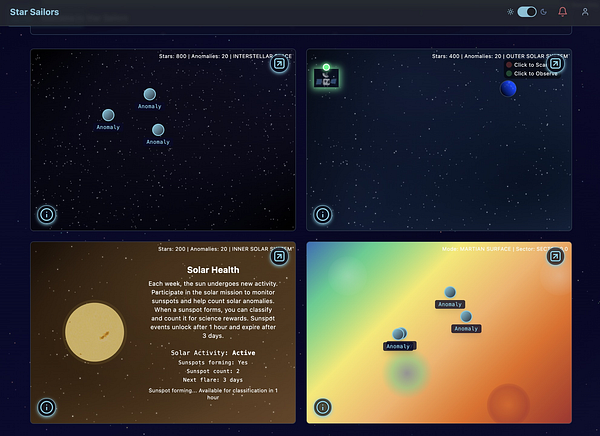
Task: Click the moon icon beside theme switch
Action: (543, 12)
